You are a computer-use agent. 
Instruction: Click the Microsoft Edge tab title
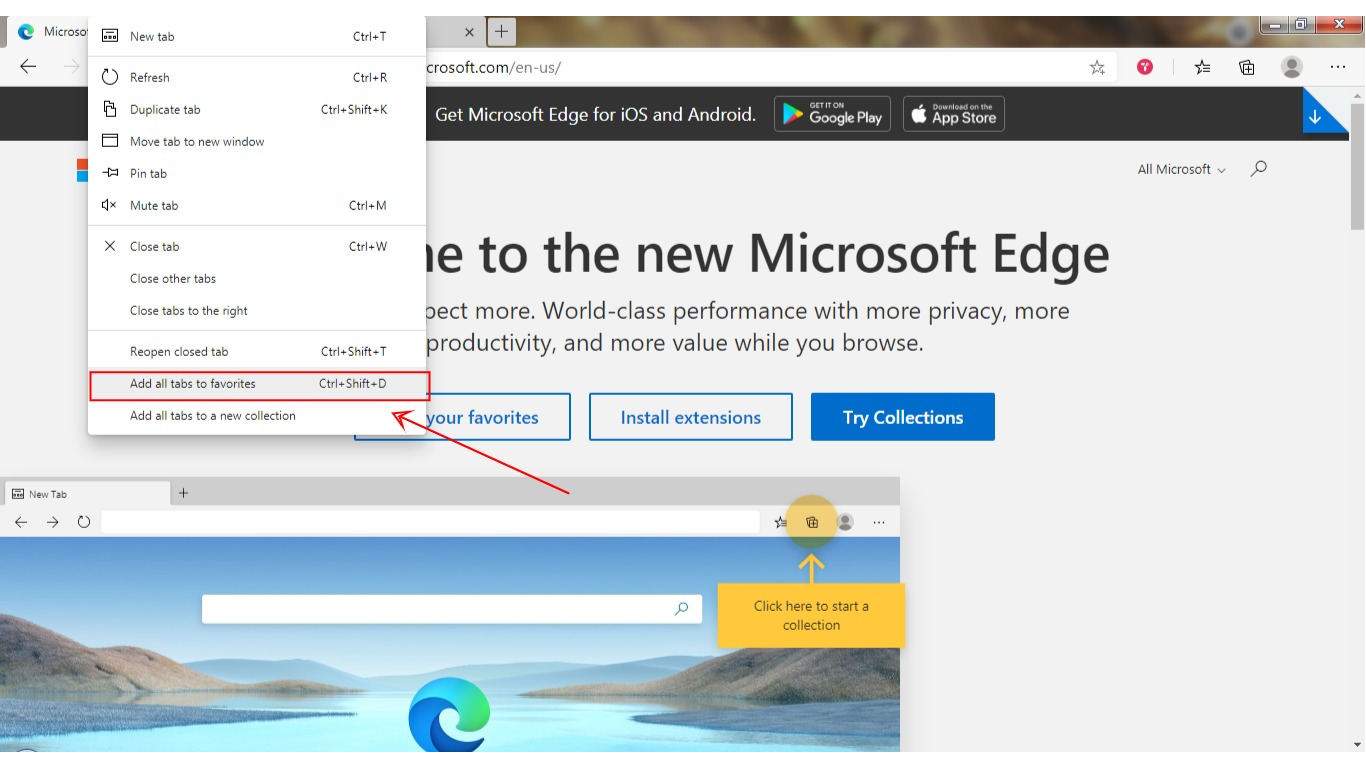(66, 32)
